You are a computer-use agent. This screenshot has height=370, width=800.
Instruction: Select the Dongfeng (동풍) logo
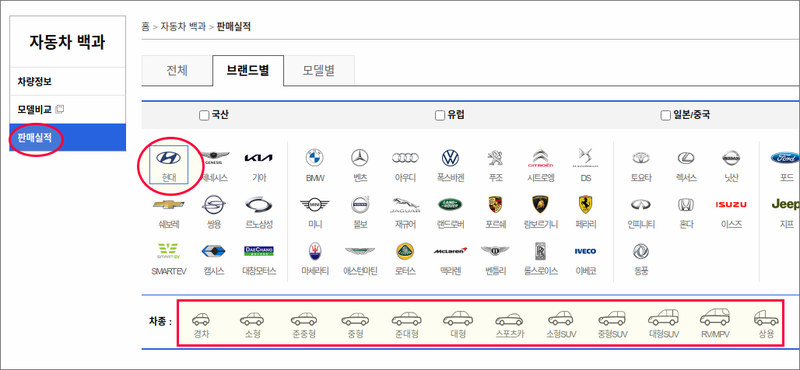tap(641, 251)
